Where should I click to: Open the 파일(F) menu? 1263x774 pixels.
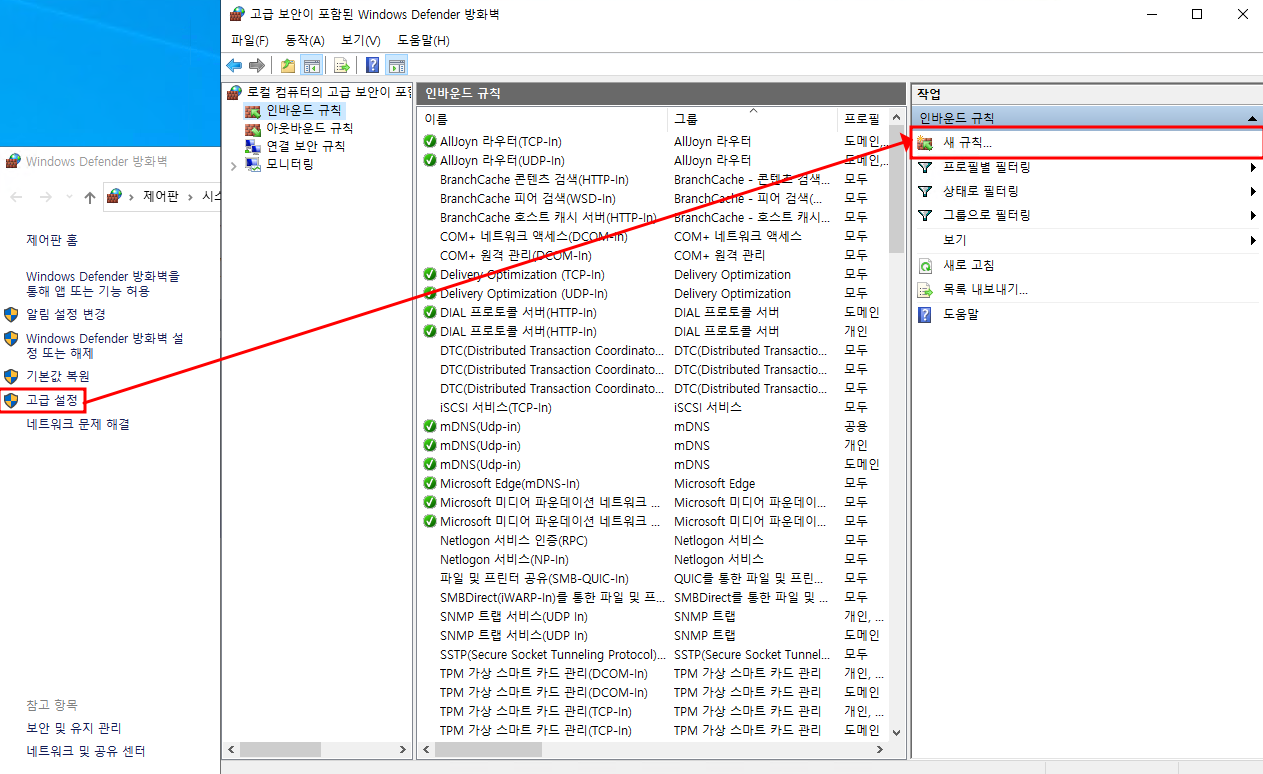click(x=250, y=41)
